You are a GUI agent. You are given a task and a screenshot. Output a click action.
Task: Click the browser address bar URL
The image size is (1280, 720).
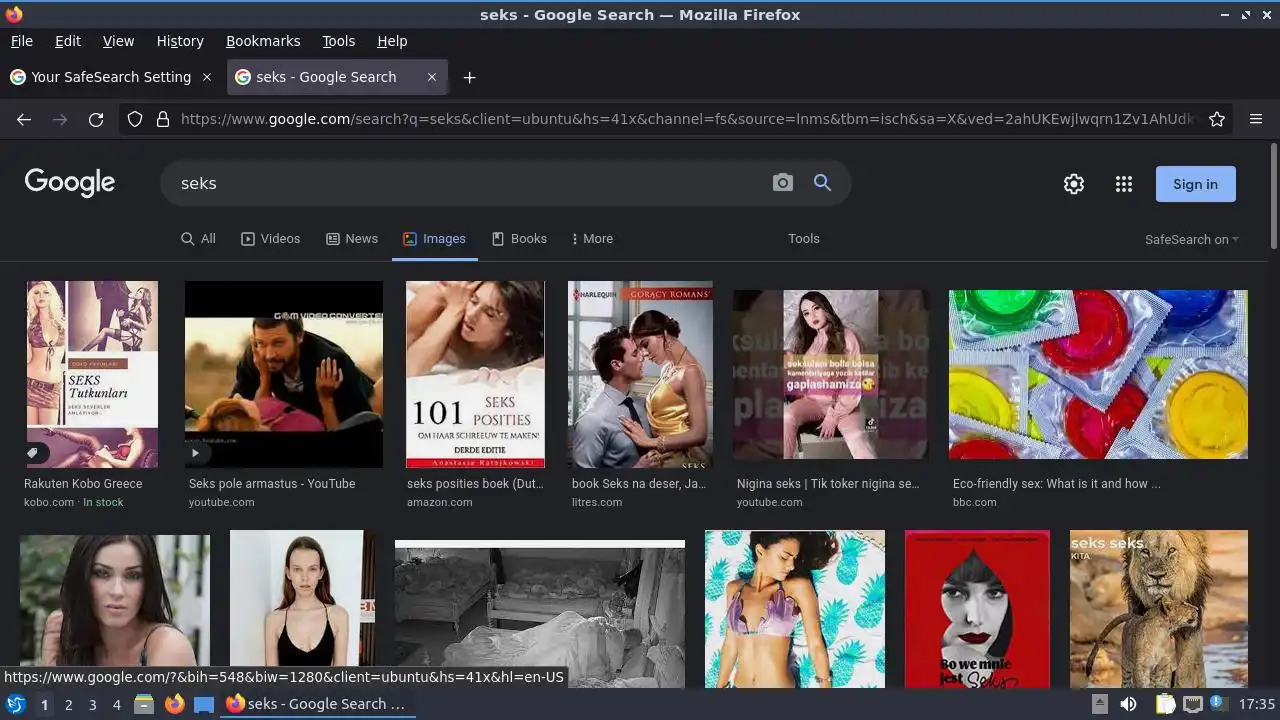pyautogui.click(x=687, y=119)
